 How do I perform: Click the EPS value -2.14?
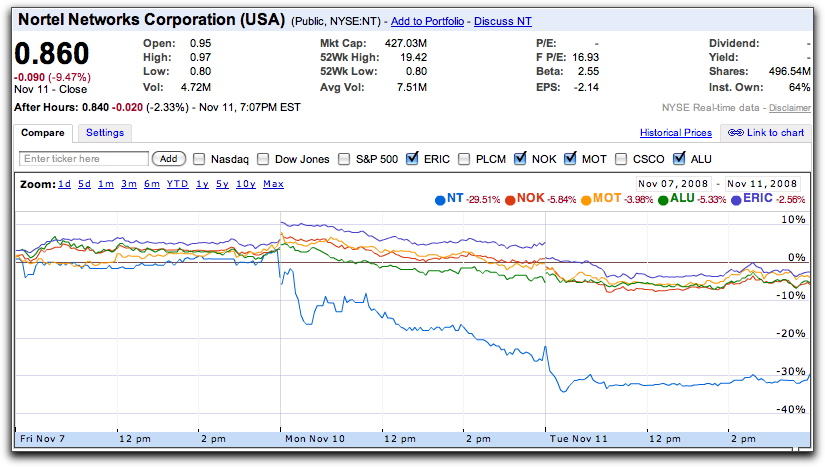tap(586, 87)
